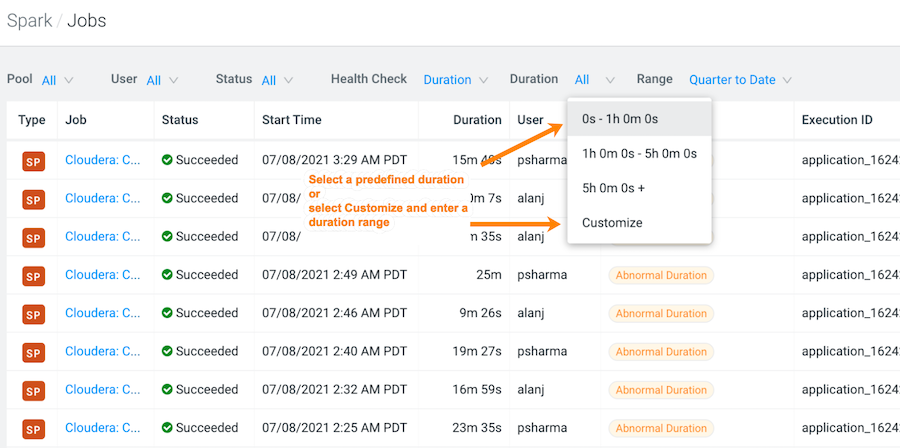
Task: Open the Pool filter dropdown
Action: (57, 80)
